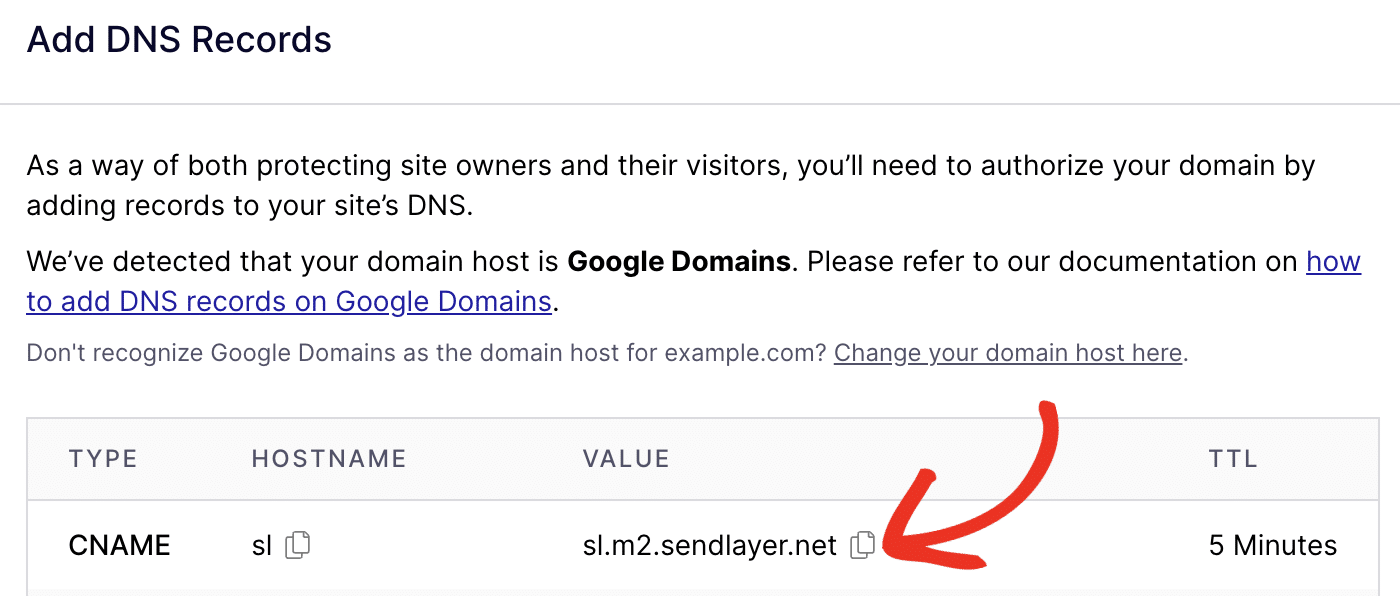This screenshot has width=1400, height=596.
Task: Click the 'We've detected that your domain host' sentence
Action: pos(290,262)
